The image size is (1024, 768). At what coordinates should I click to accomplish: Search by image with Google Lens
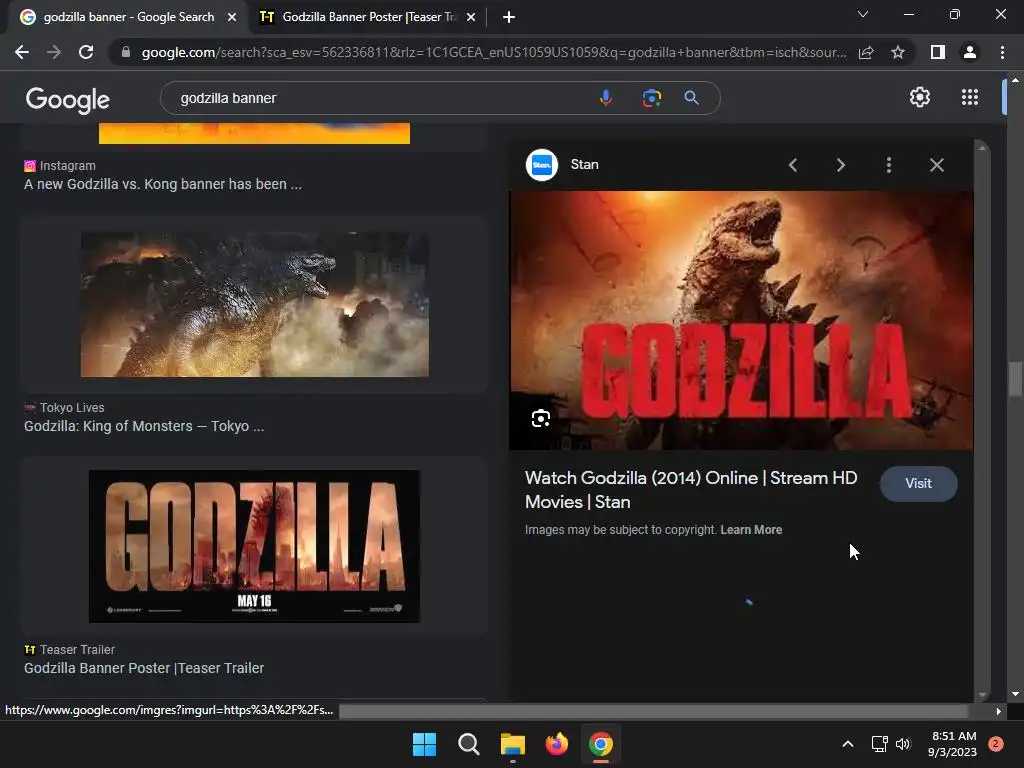click(651, 98)
